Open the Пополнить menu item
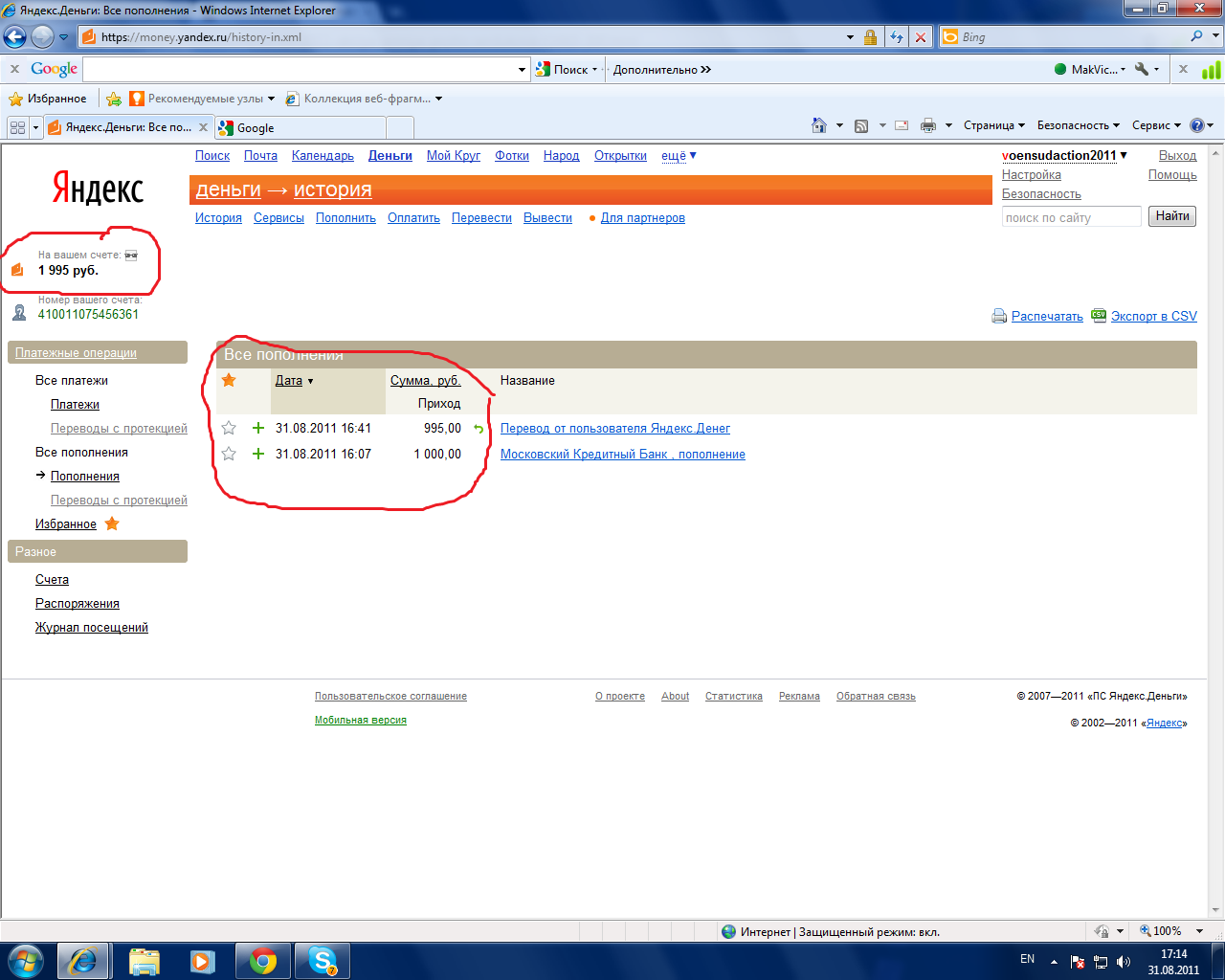This screenshot has width=1225, height=980. [x=345, y=217]
